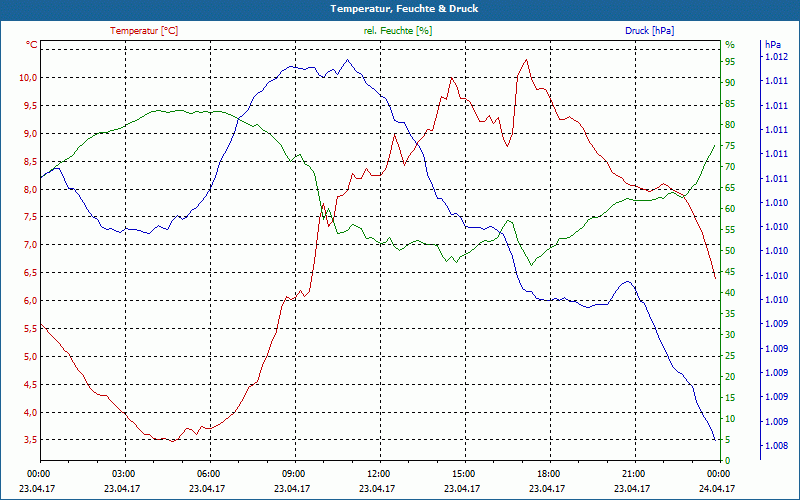Select the 4,0 temperature axis value
The width and height of the screenshot is (800, 500).
point(30,412)
